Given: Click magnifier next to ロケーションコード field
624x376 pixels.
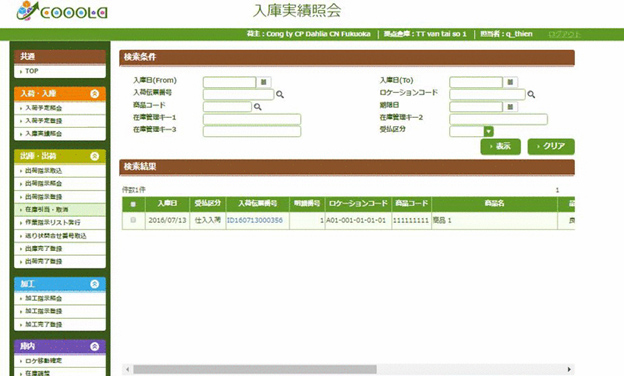Looking at the screenshot, I should pos(531,94).
